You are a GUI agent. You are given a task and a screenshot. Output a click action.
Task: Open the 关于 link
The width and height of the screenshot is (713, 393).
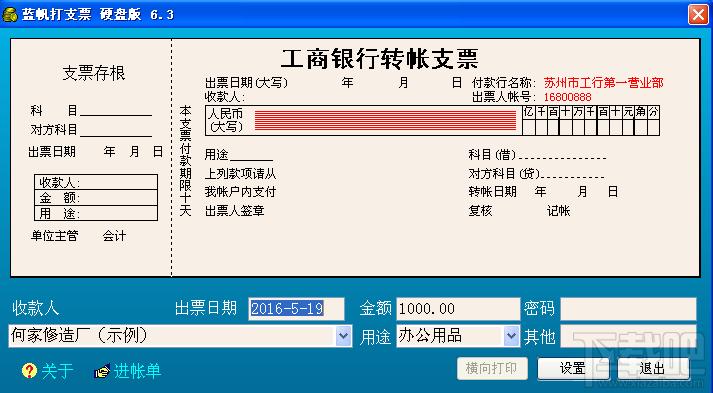click(57, 371)
